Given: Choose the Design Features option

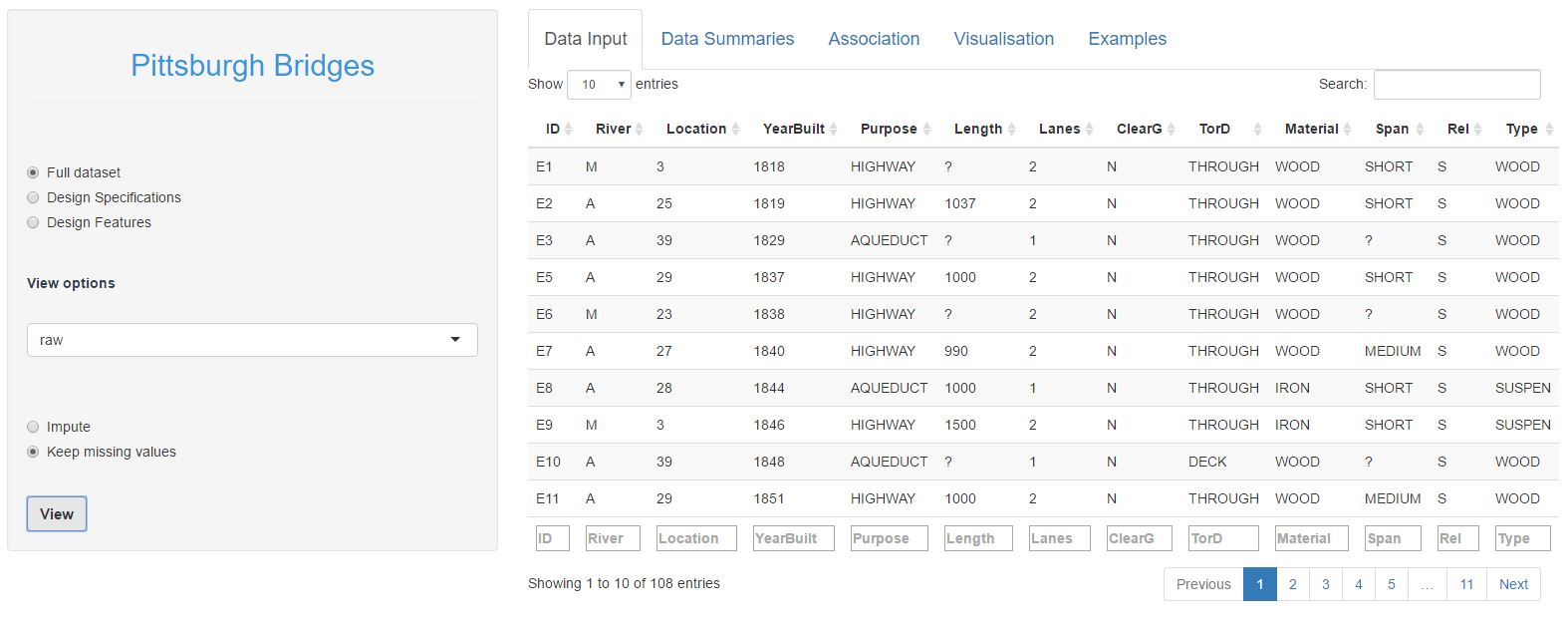Looking at the screenshot, I should pyautogui.click(x=34, y=222).
